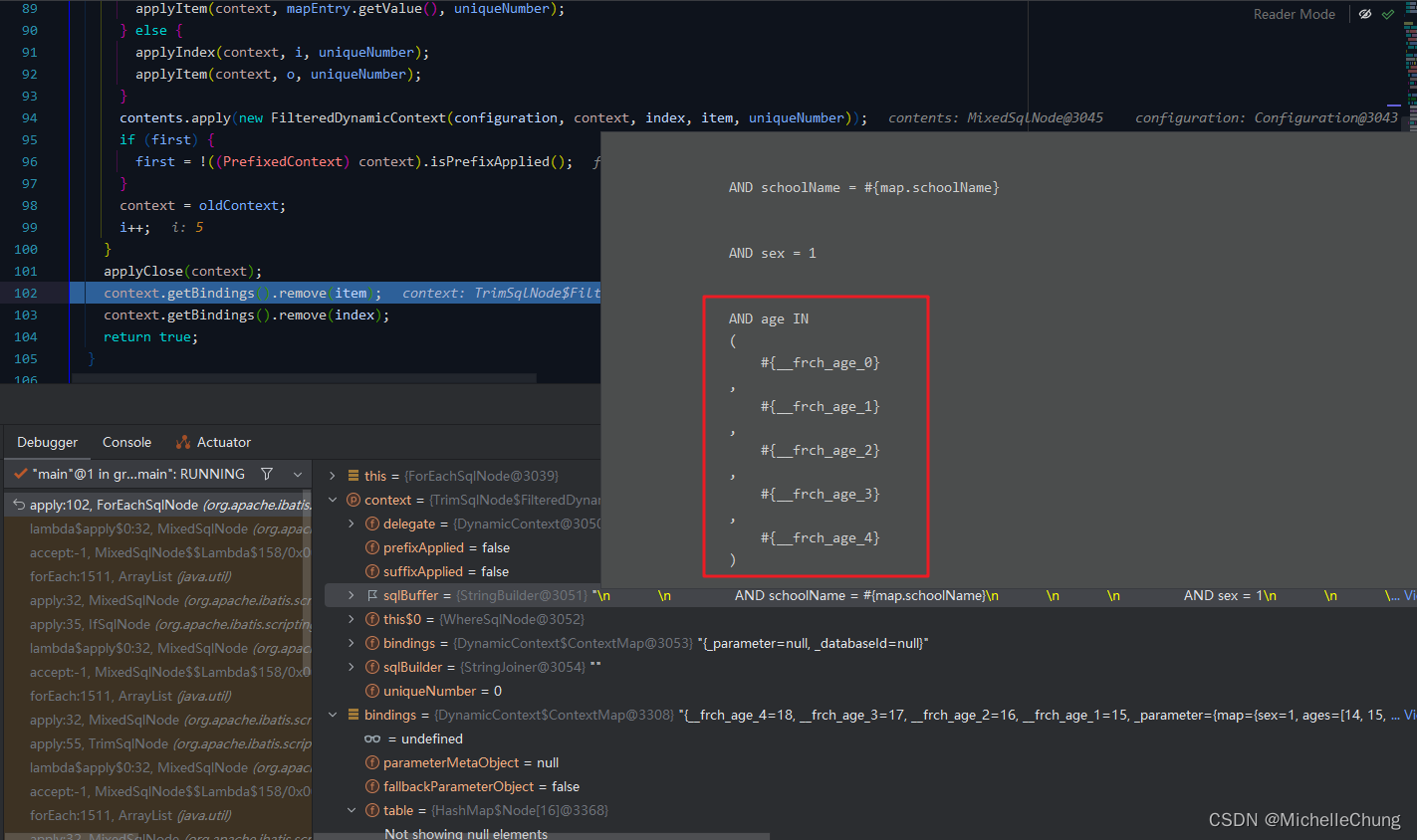This screenshot has width=1417, height=840.
Task: Expand the 'sqlBuilder' StringJoiner field
Action: coord(352,667)
